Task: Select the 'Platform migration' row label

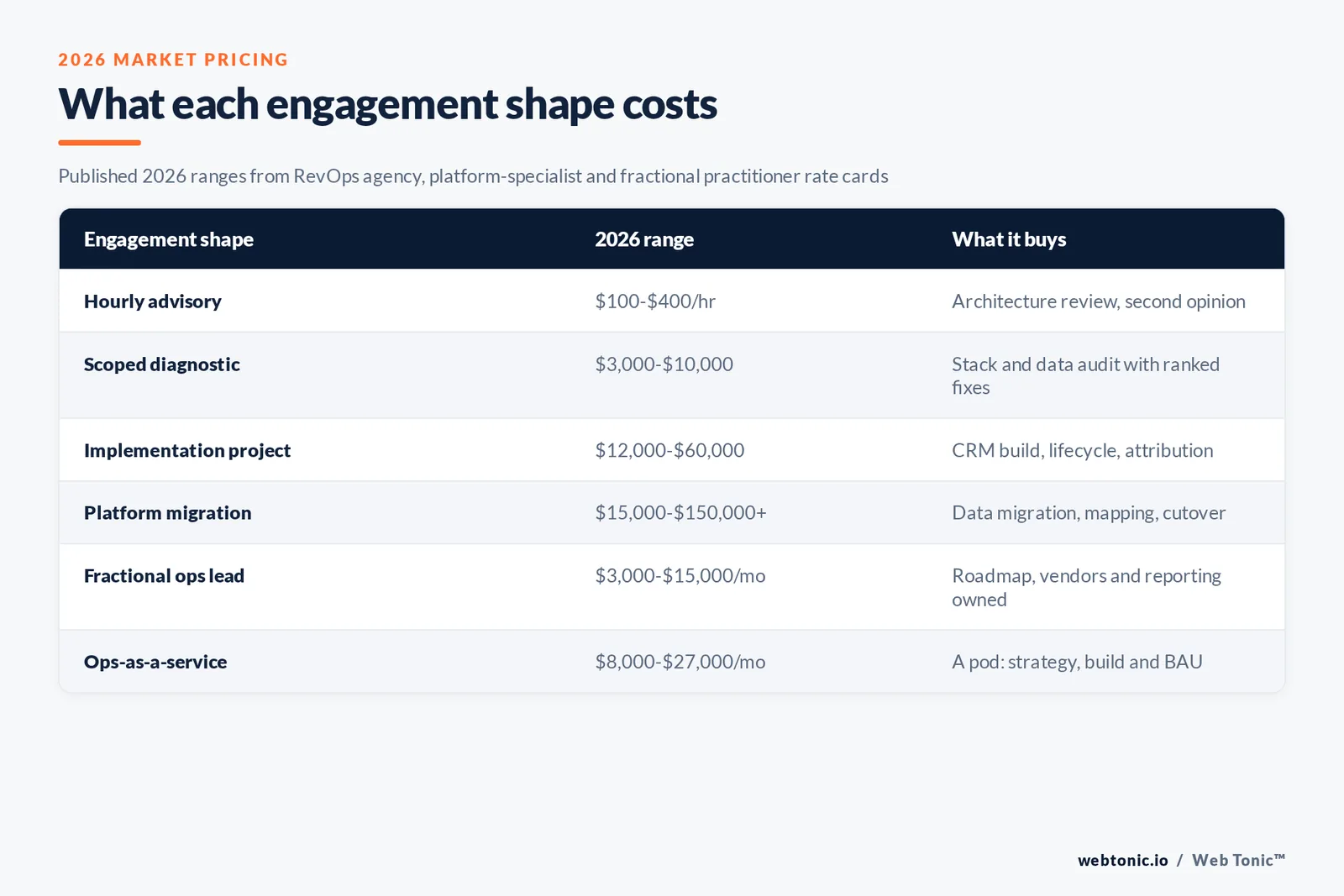Action: click(168, 513)
